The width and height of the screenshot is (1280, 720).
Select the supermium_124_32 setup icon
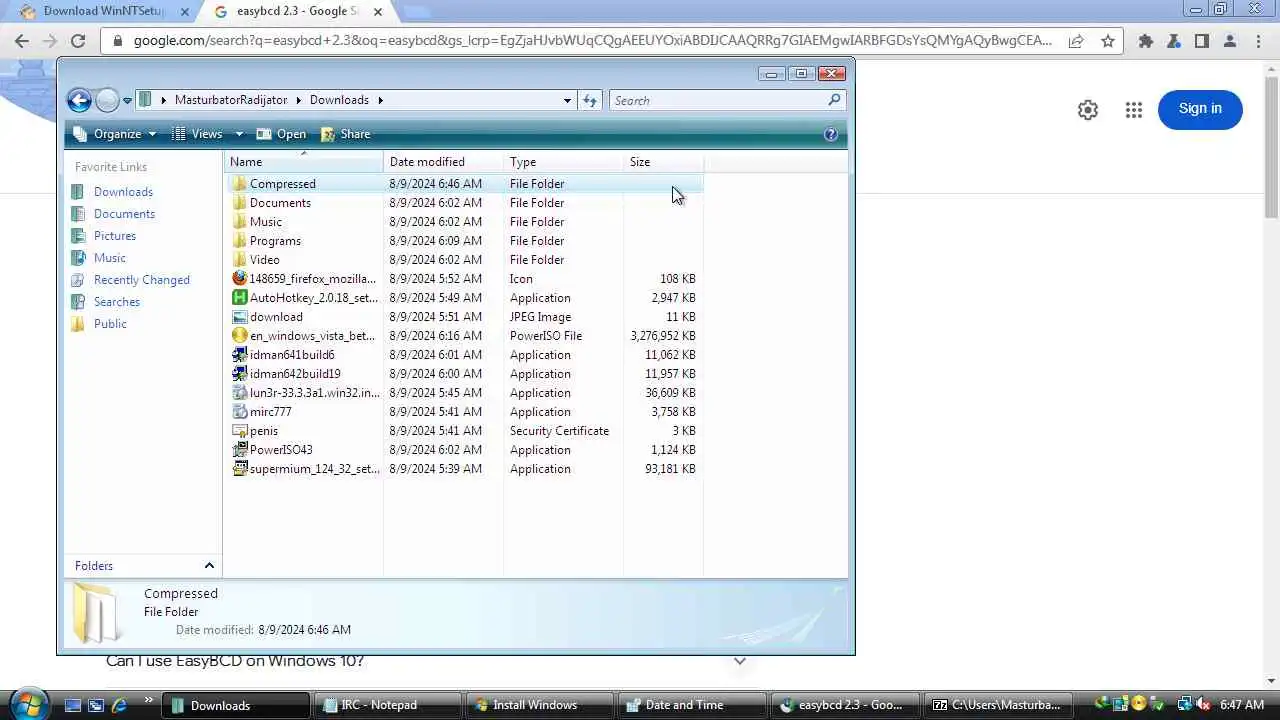pos(239,469)
